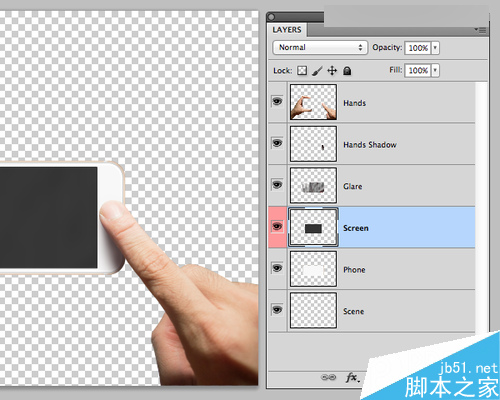Hide the Glare layer

[x=277, y=185]
